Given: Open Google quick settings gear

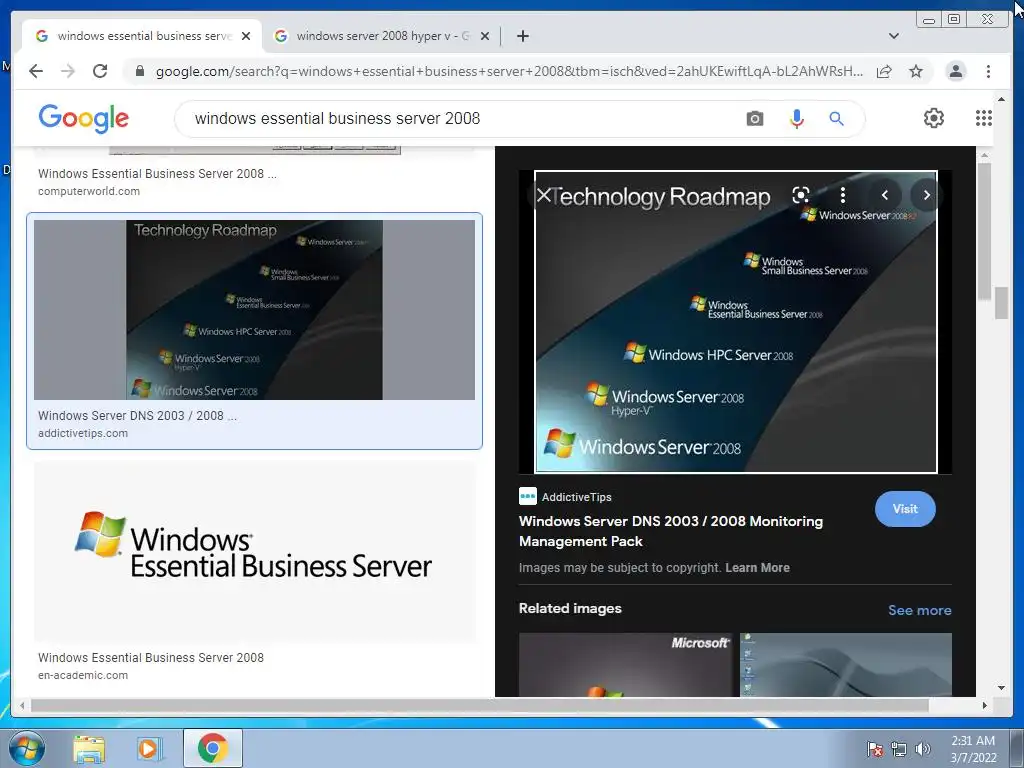Looking at the screenshot, I should 934,118.
